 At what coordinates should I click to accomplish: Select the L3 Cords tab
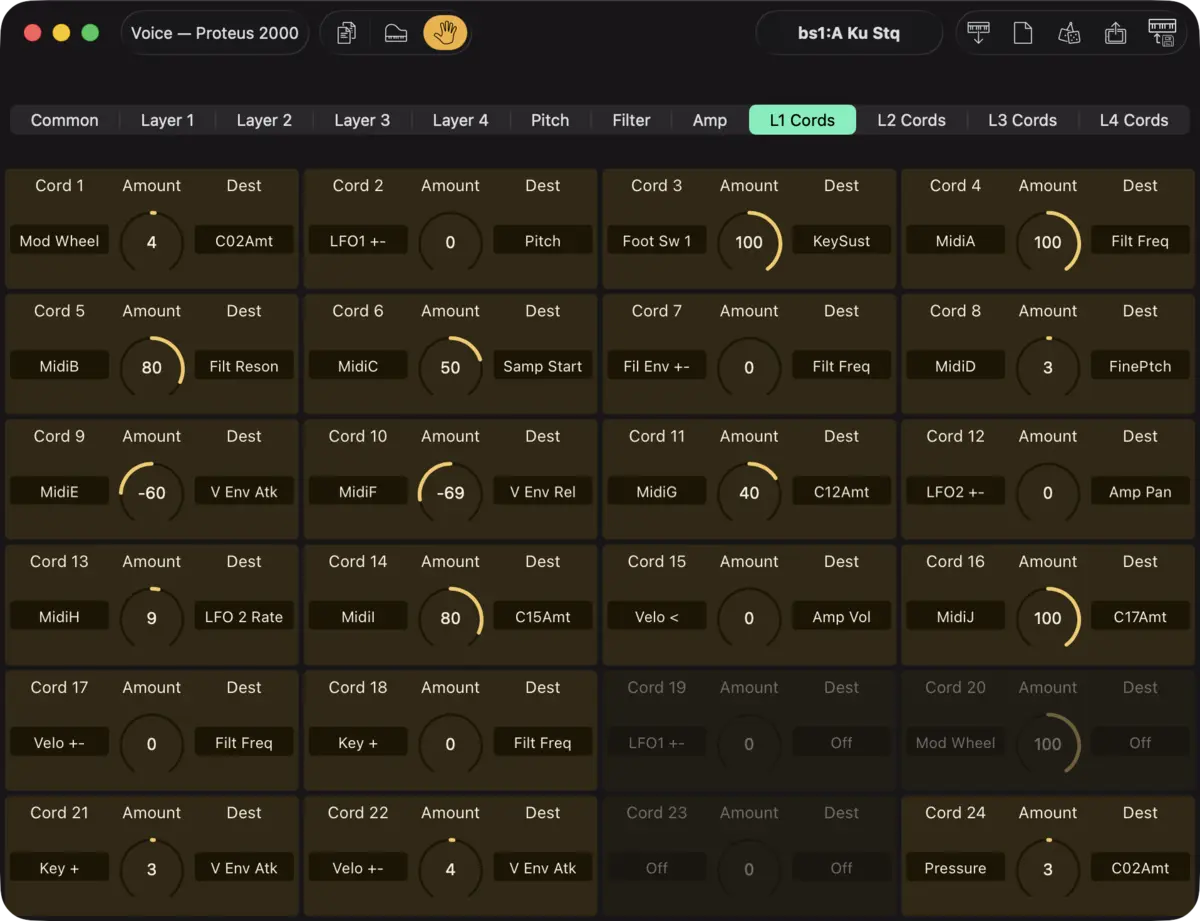(1022, 120)
